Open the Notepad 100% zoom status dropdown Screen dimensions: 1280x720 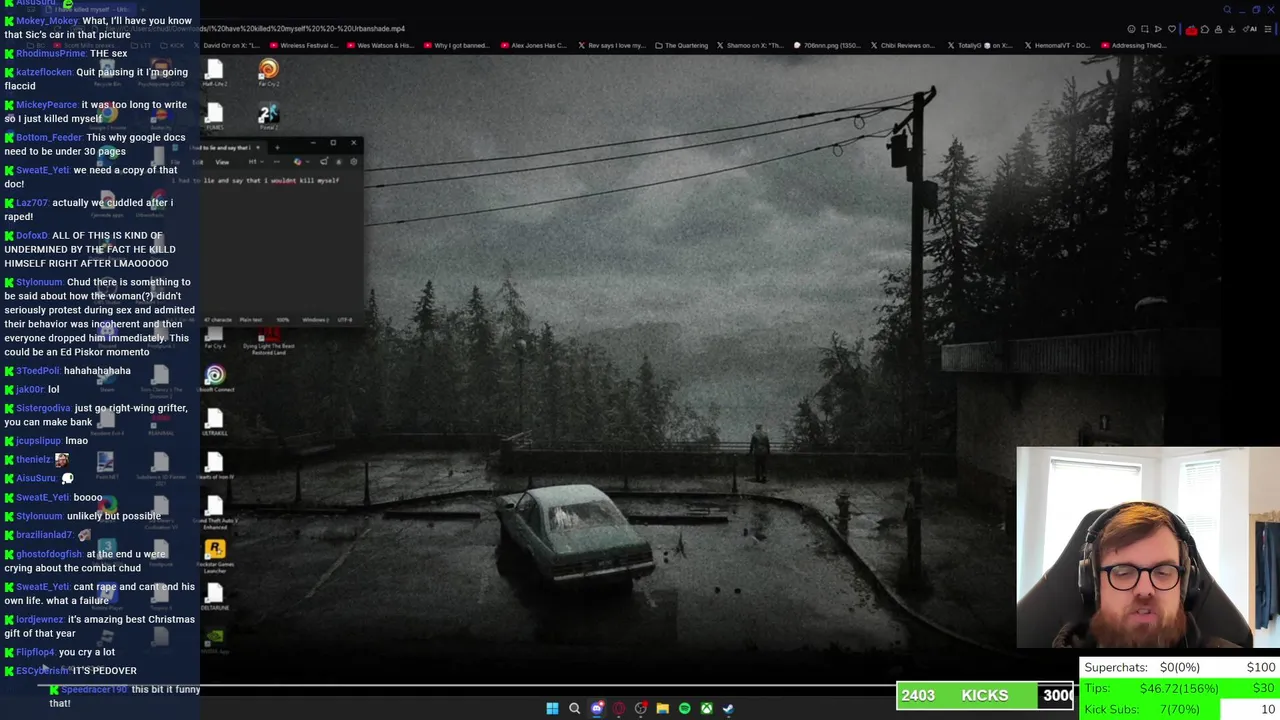pyautogui.click(x=283, y=320)
